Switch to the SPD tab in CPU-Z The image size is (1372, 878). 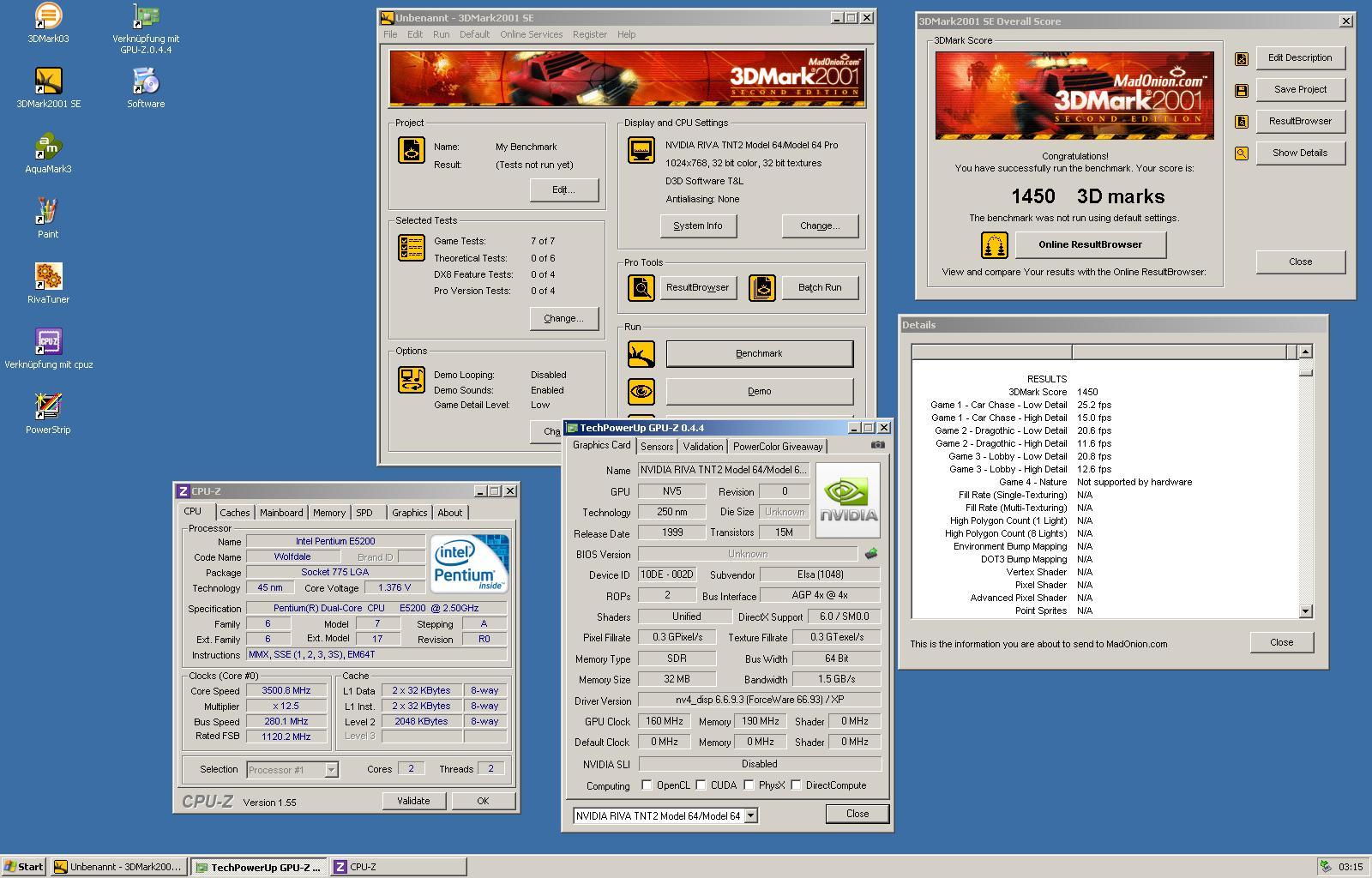(364, 513)
